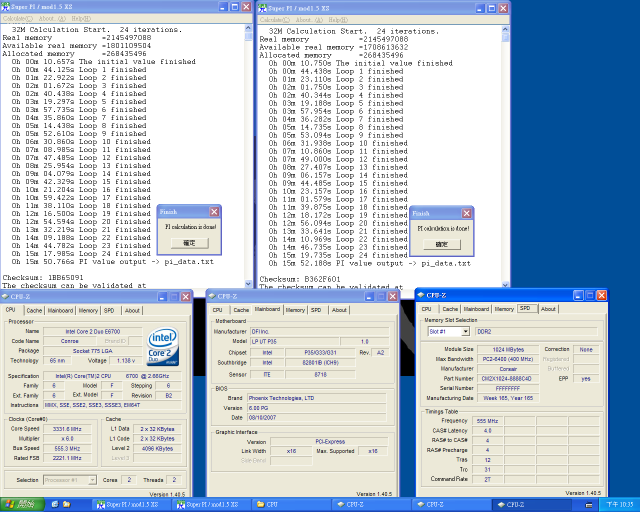
Task: Switch to CPU tab in SPD CPU-Z window
Action: coord(427,309)
